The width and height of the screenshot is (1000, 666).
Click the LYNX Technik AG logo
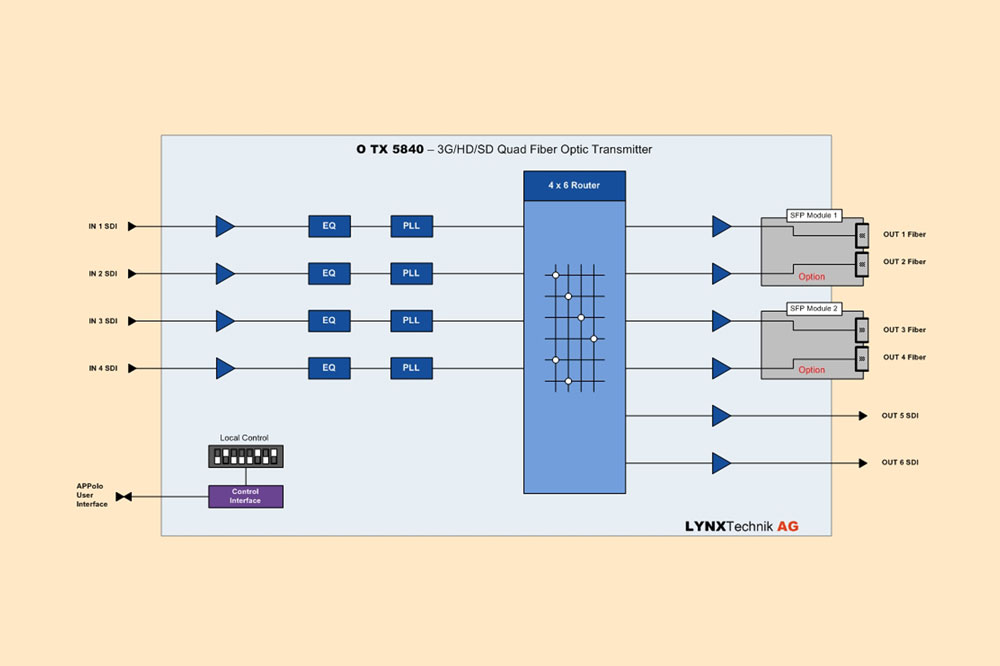point(741,525)
